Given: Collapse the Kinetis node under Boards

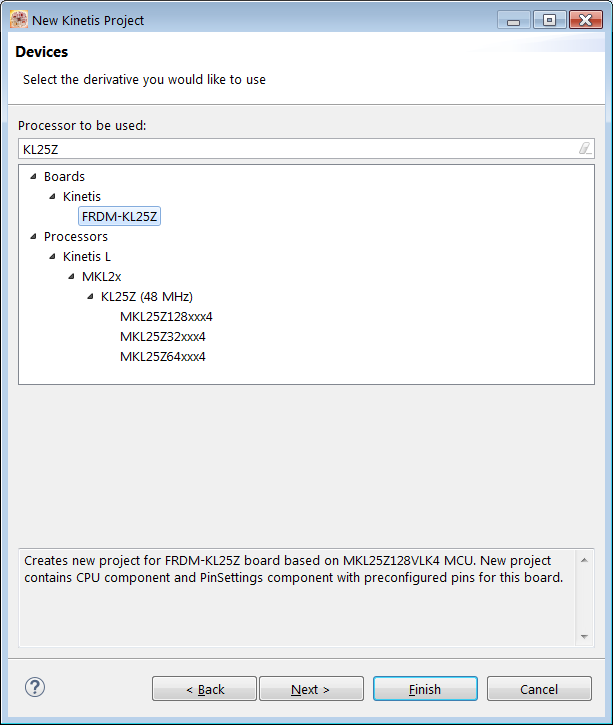Looking at the screenshot, I should point(53,197).
